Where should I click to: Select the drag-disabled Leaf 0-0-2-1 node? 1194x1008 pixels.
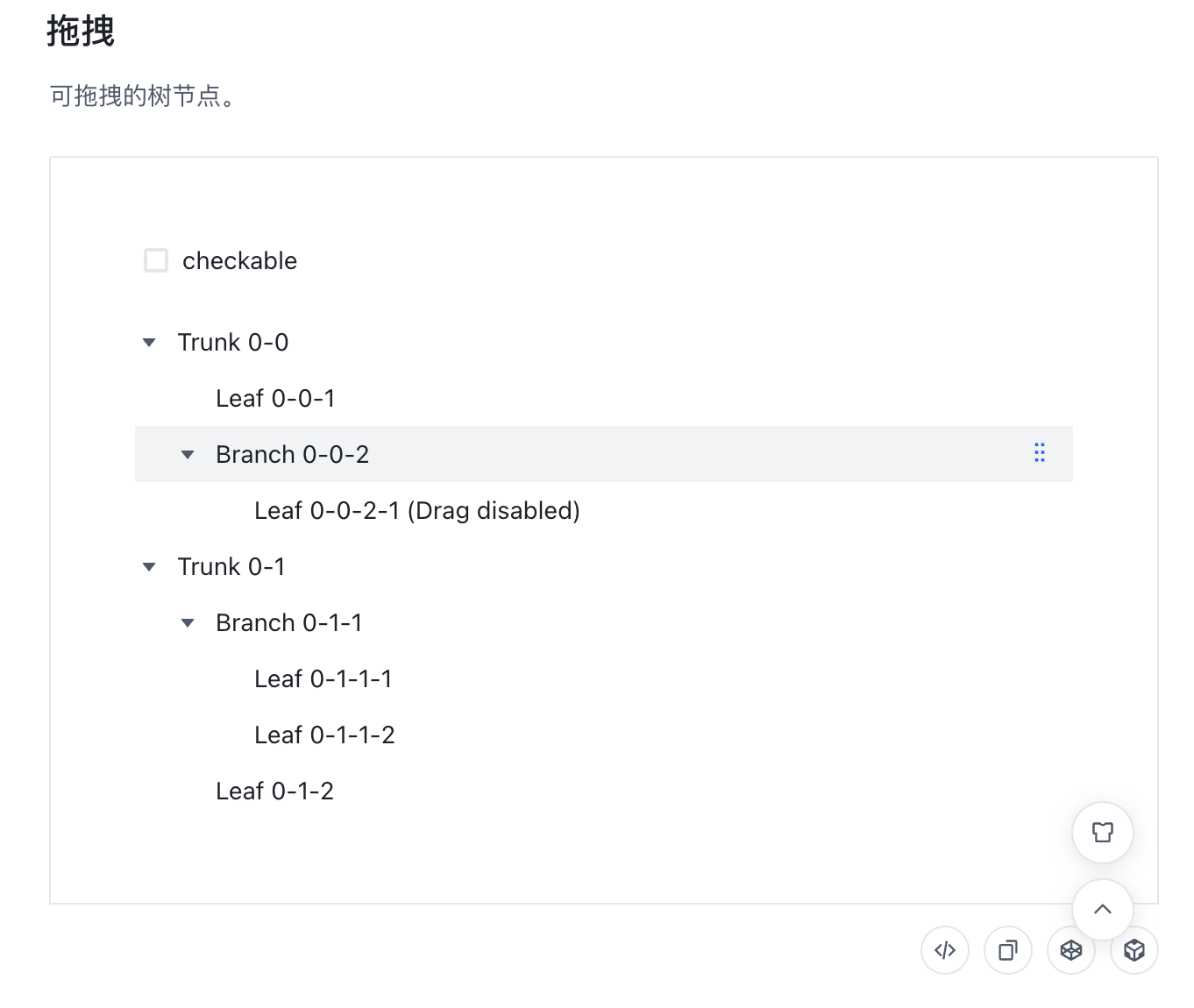pyautogui.click(x=416, y=510)
